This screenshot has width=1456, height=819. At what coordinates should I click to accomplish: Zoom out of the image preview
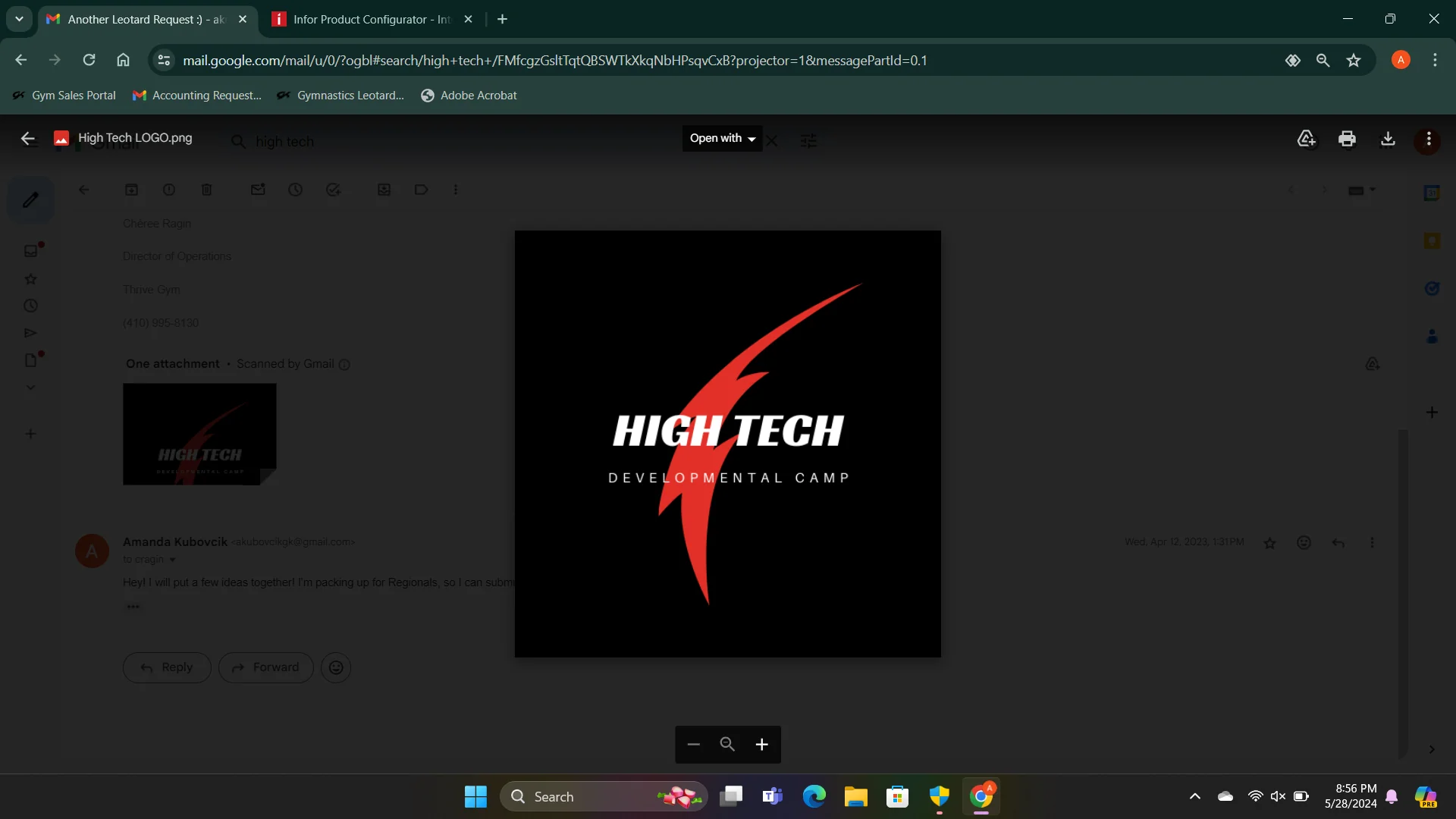tap(693, 745)
